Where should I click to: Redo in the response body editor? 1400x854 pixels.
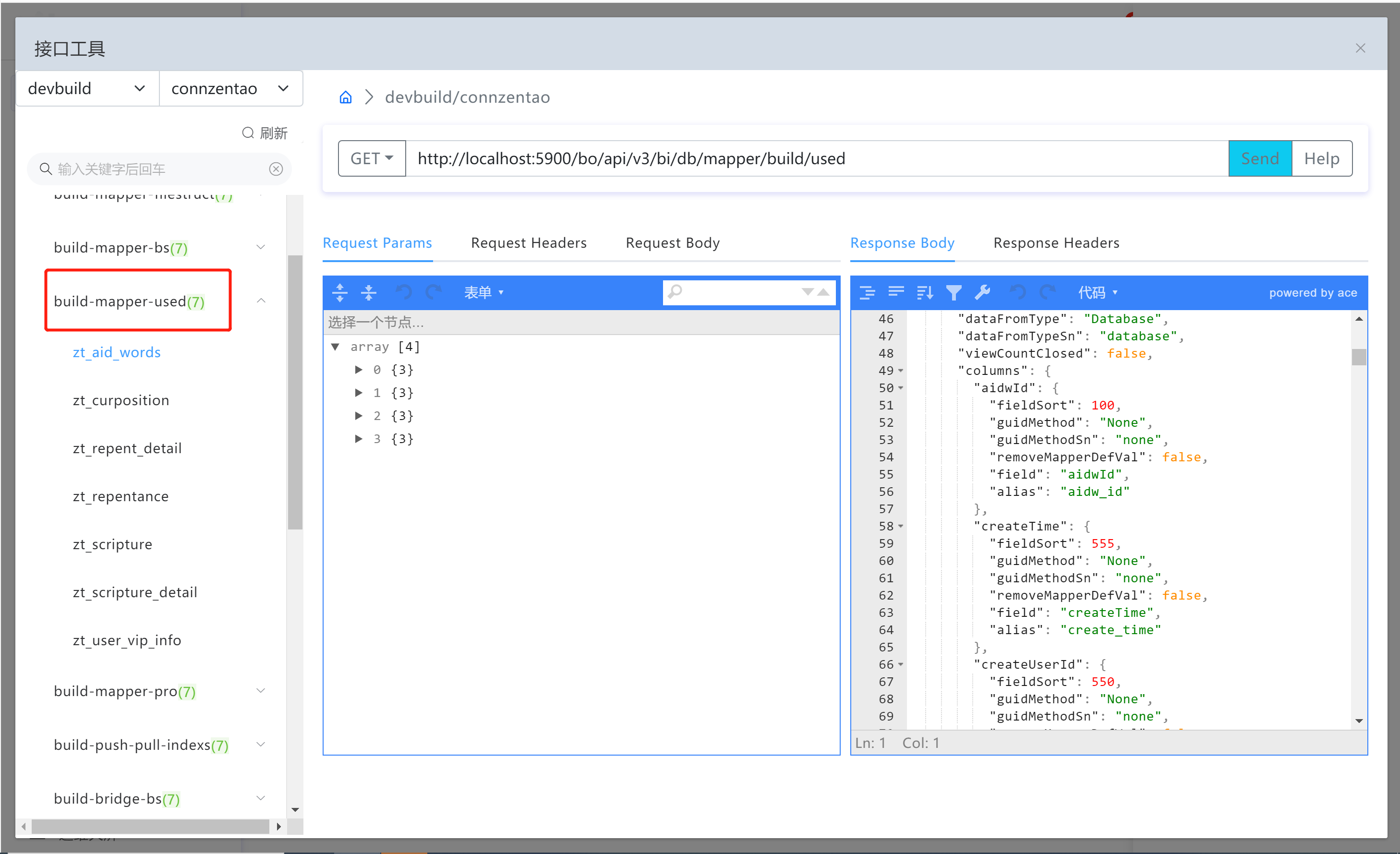(1047, 293)
